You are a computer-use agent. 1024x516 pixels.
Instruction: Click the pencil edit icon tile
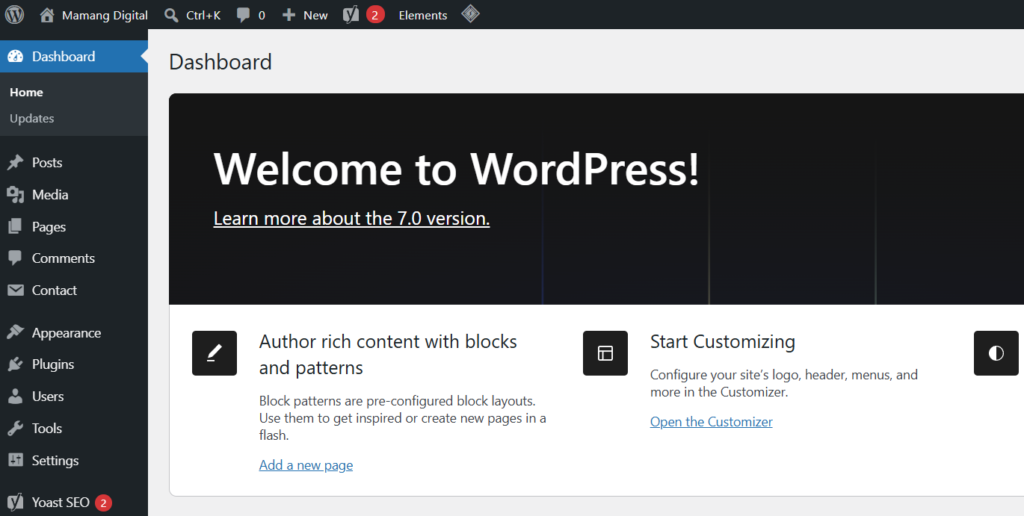pyautogui.click(x=214, y=353)
